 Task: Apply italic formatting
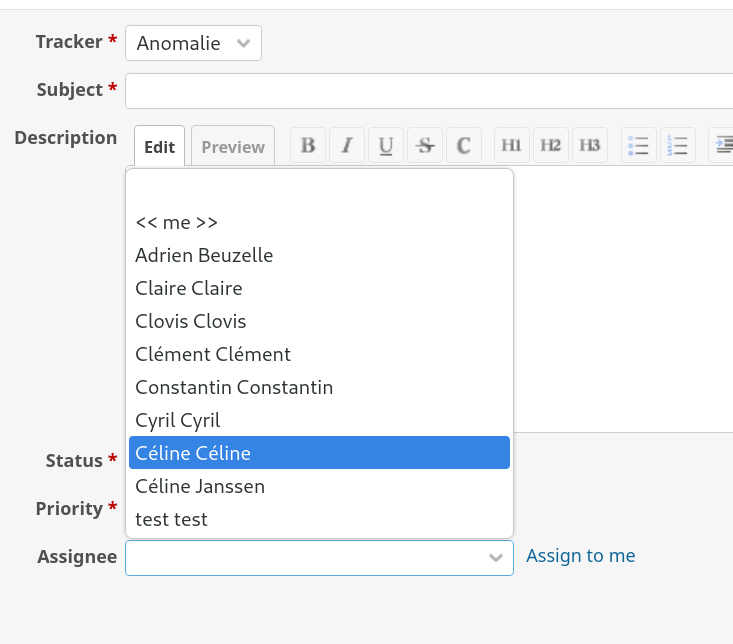point(347,145)
